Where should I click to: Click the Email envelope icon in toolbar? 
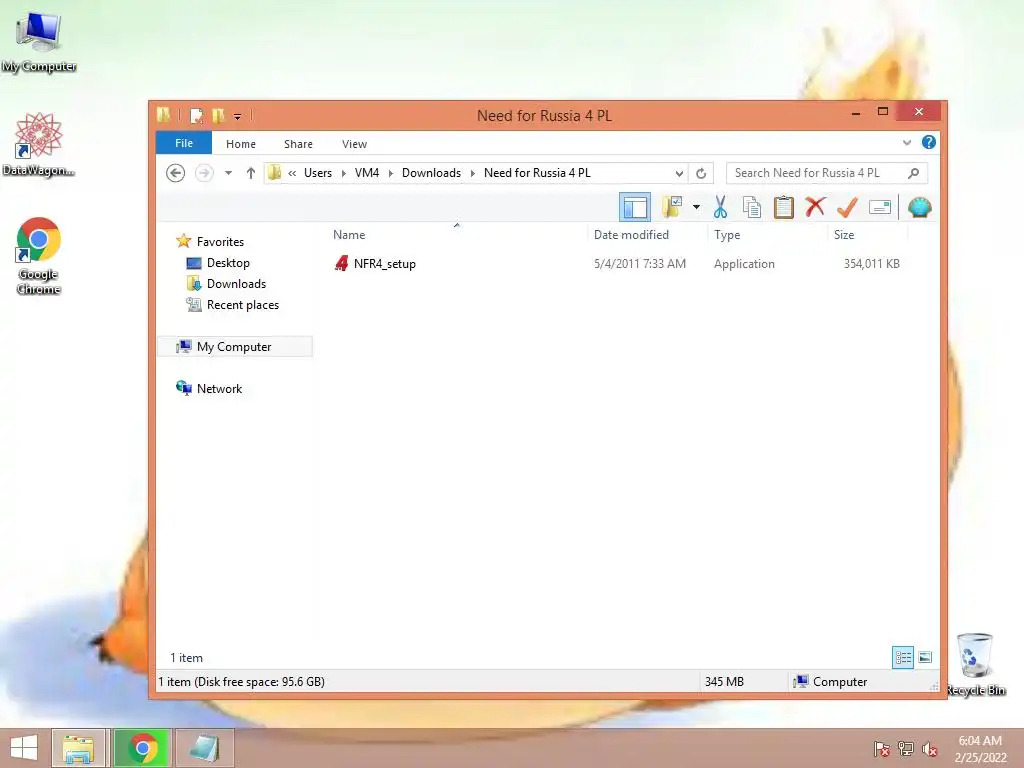(880, 208)
